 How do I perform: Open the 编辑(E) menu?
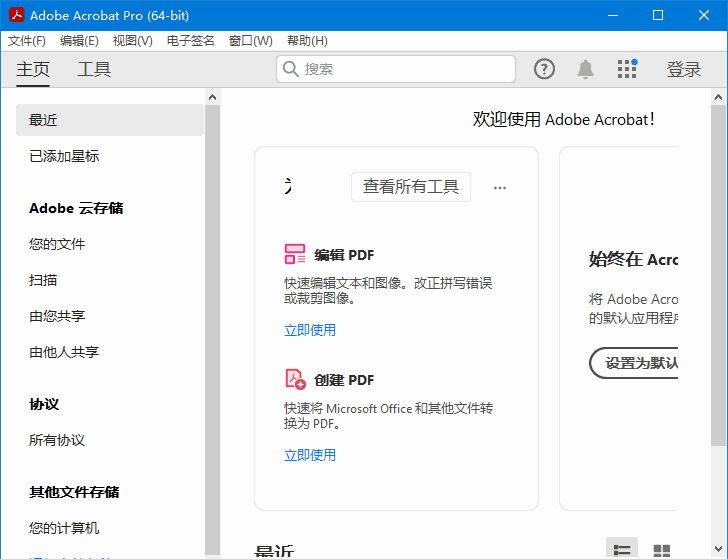click(79, 41)
